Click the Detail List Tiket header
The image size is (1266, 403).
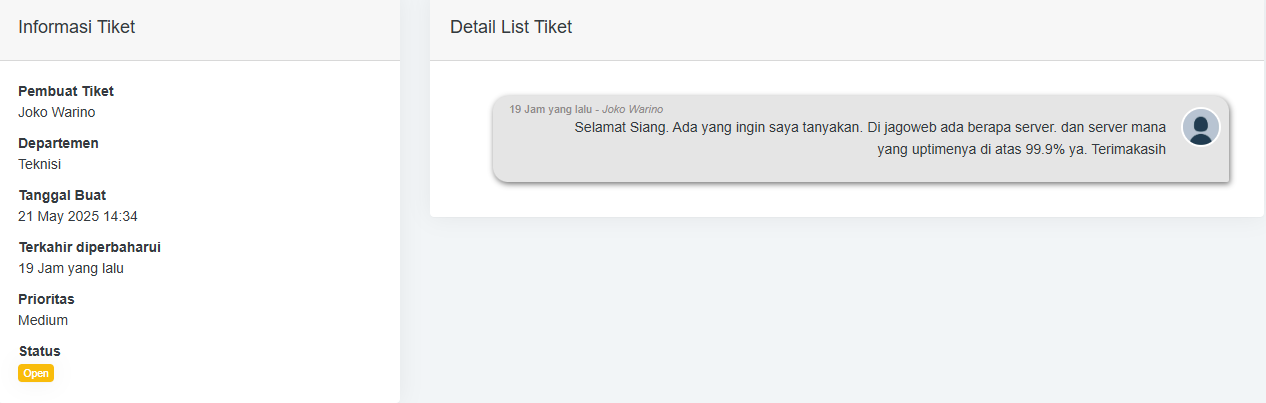pos(511,28)
